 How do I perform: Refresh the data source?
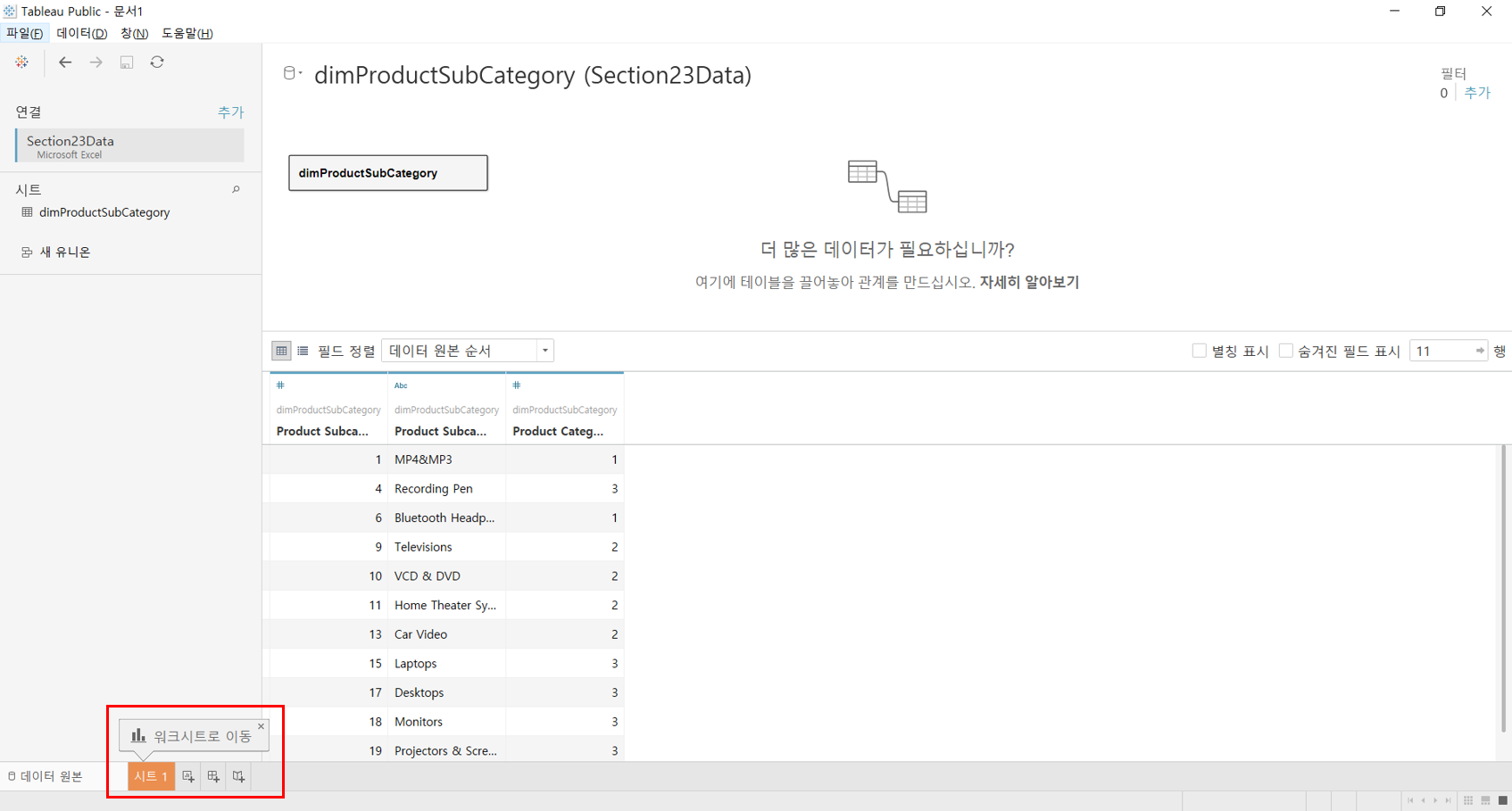point(157,62)
